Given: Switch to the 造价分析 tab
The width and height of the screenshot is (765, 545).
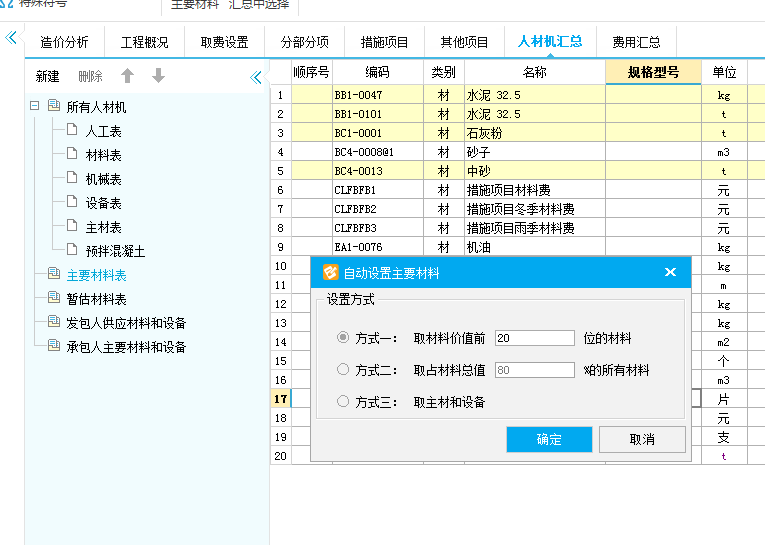Looking at the screenshot, I should point(64,42).
